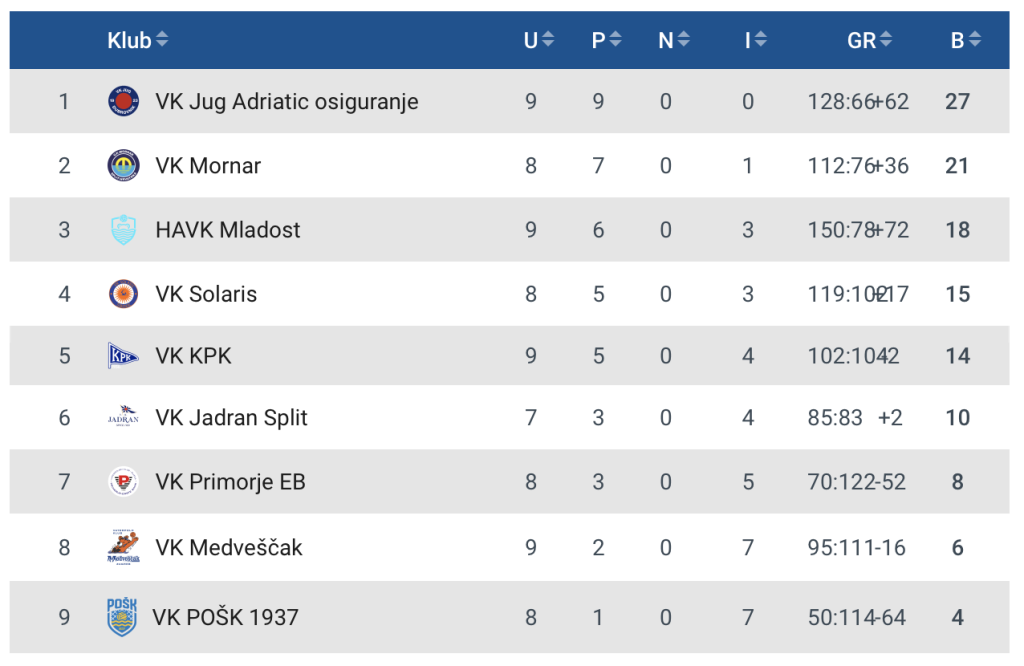Click the VK POŠK 1937 shield logo
1024x666 pixels.
pos(122,617)
